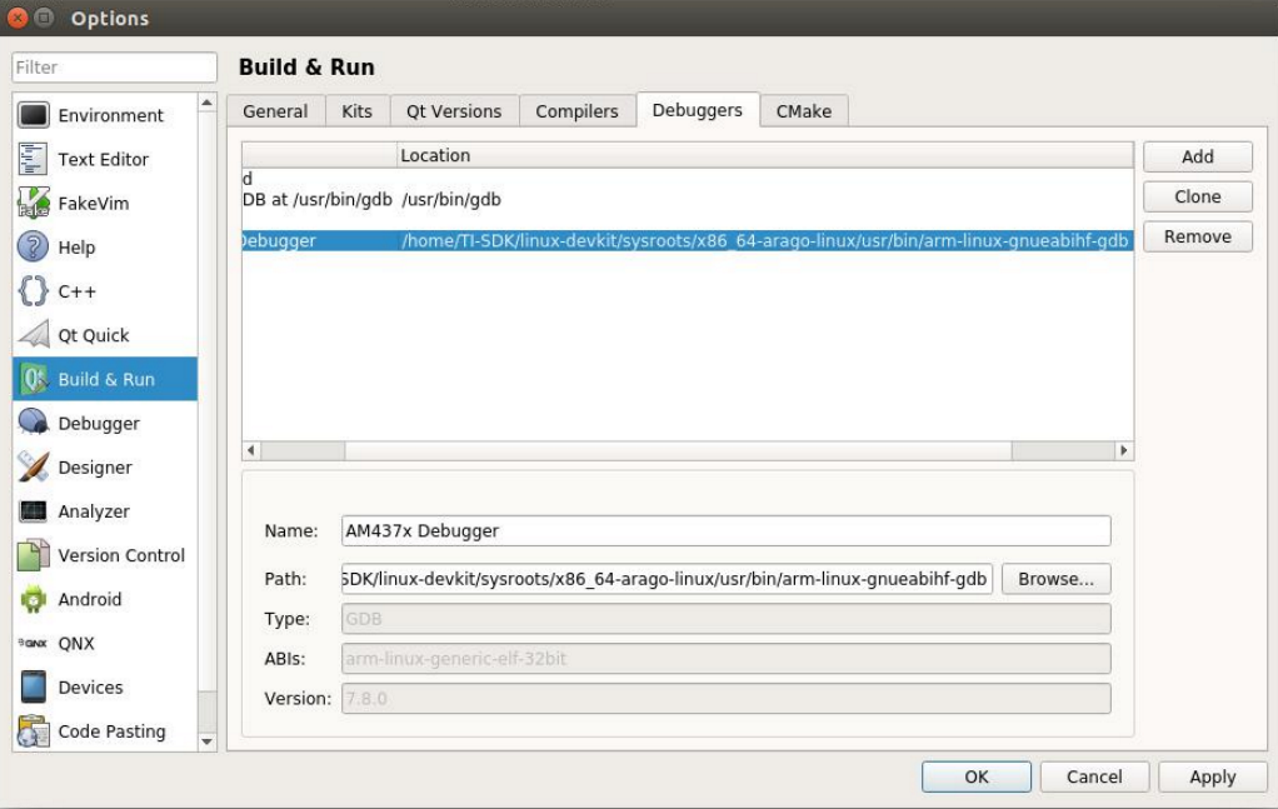Viewport: 1278px width, 809px height.
Task: Open the Environment settings section
Action: (102, 115)
